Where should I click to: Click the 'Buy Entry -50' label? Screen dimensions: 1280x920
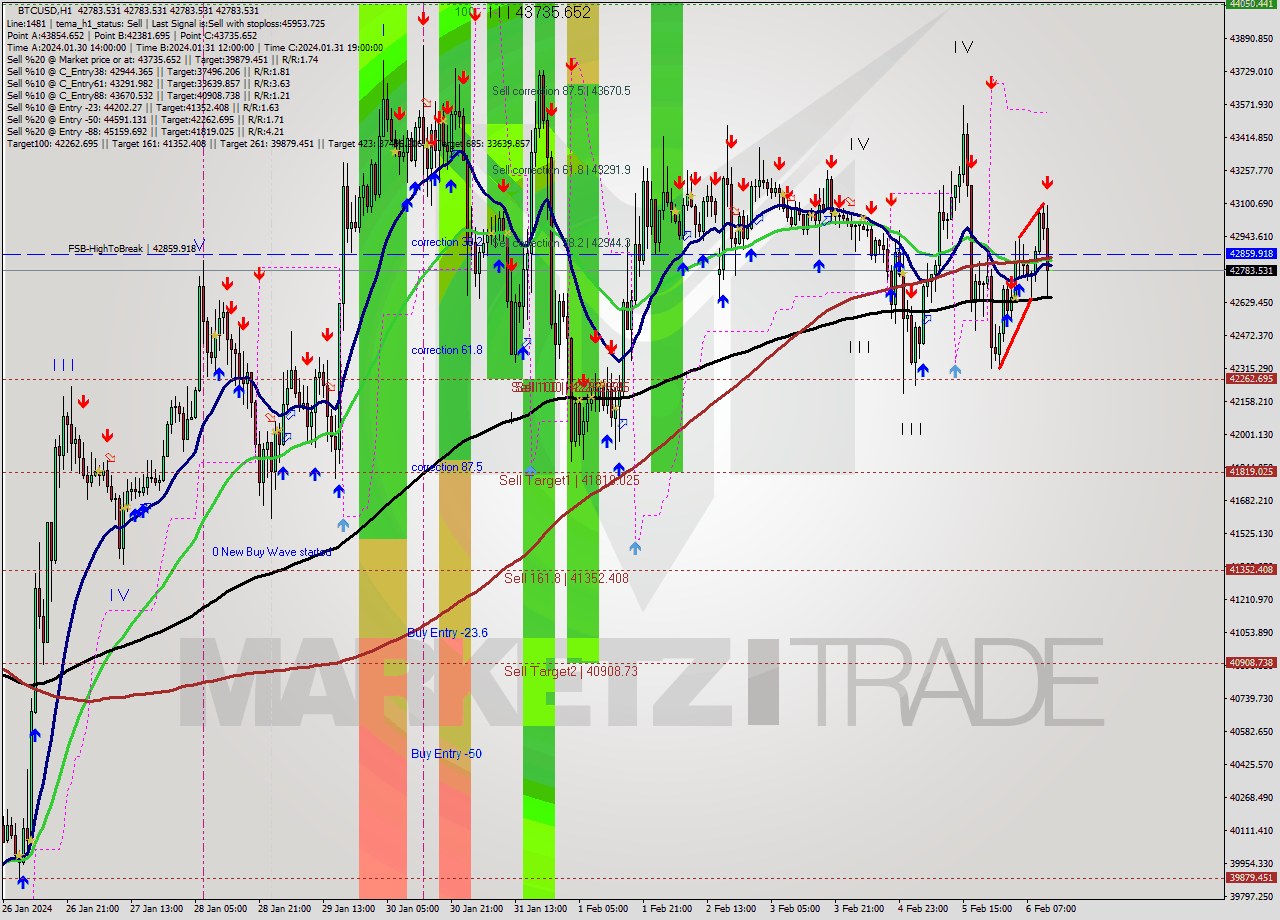[446, 753]
